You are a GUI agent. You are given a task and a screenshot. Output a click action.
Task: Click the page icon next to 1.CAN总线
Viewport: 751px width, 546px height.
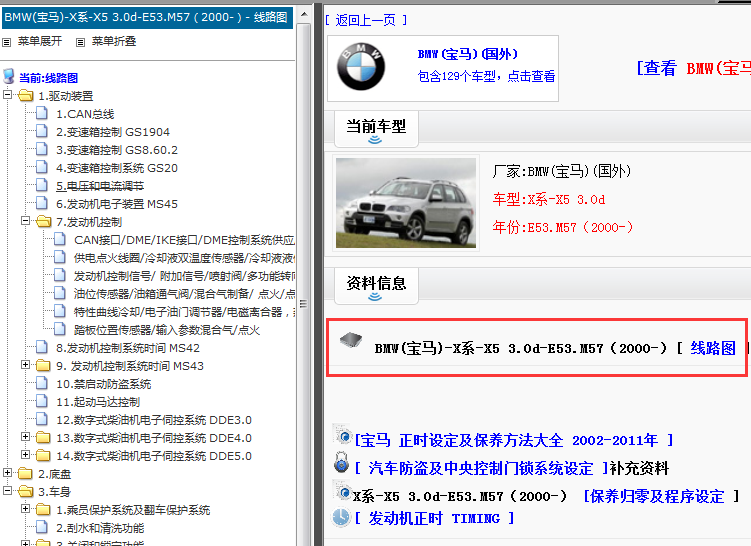pyautogui.click(x=42, y=114)
